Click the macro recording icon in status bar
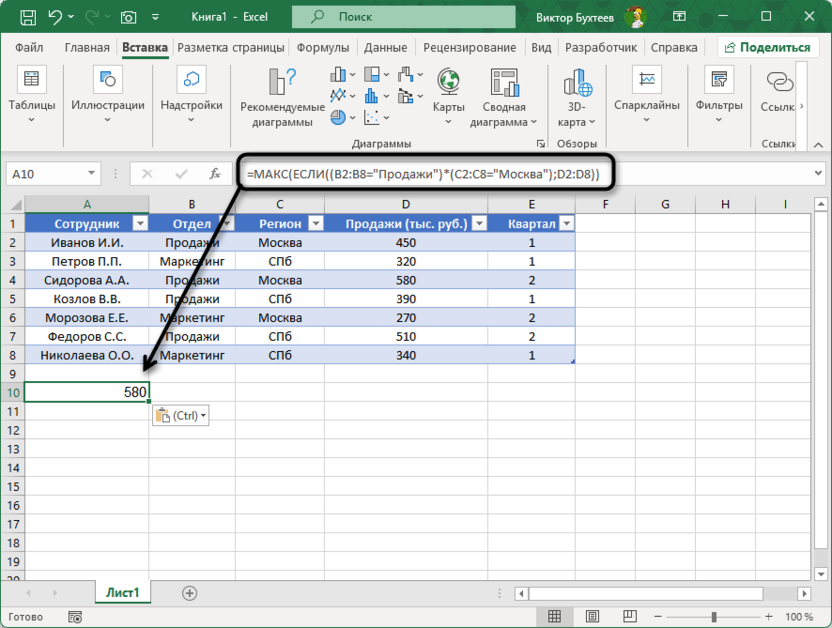This screenshot has height=628, width=832. [74, 617]
